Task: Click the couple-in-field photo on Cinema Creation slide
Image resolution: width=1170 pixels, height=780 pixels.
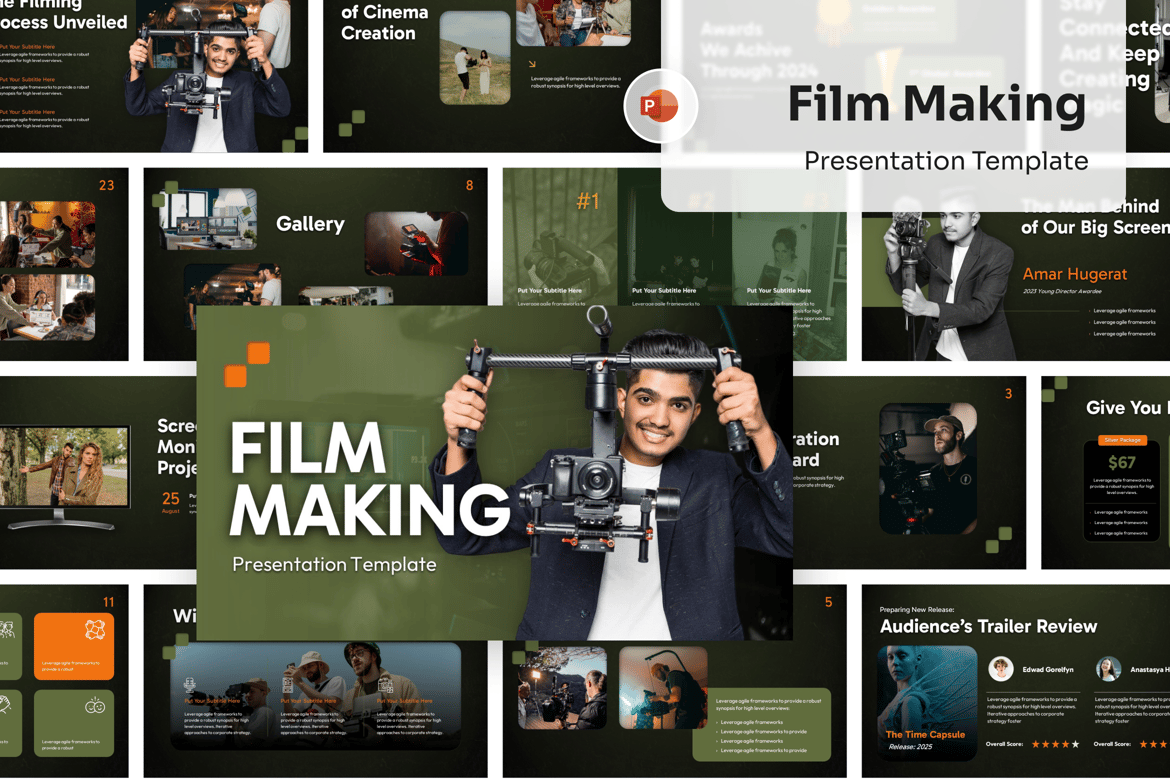Action: [475, 57]
